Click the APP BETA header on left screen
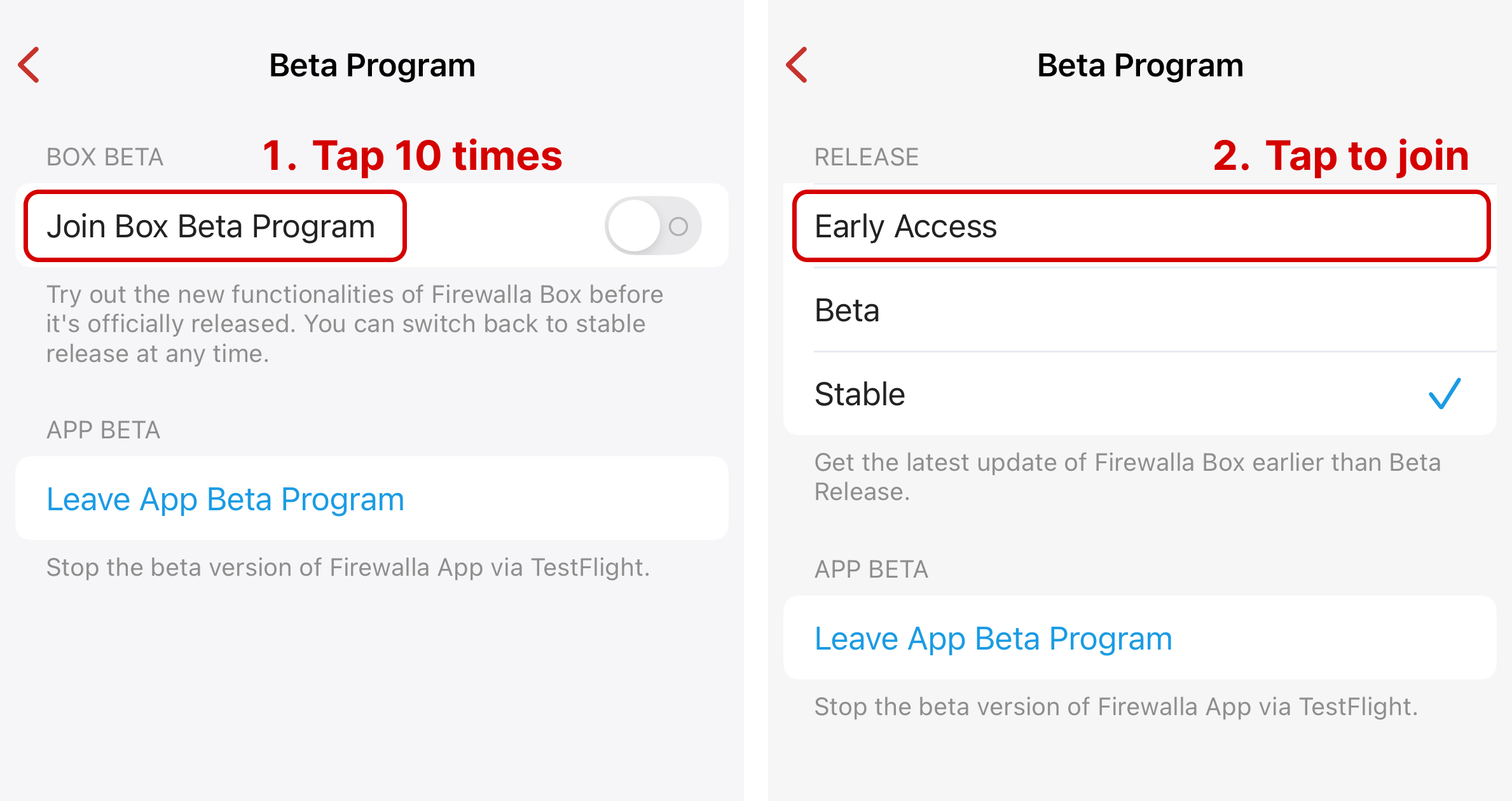 (104, 430)
